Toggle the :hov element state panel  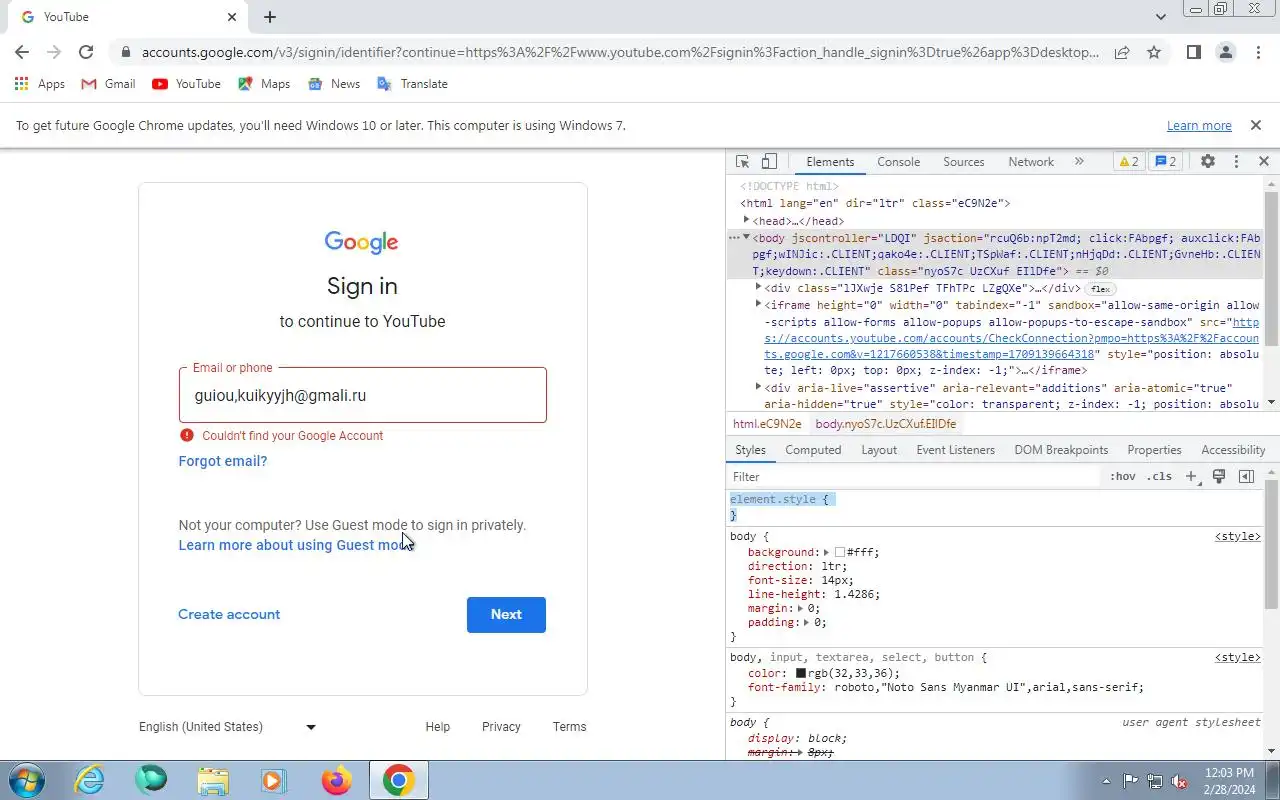(x=1123, y=477)
